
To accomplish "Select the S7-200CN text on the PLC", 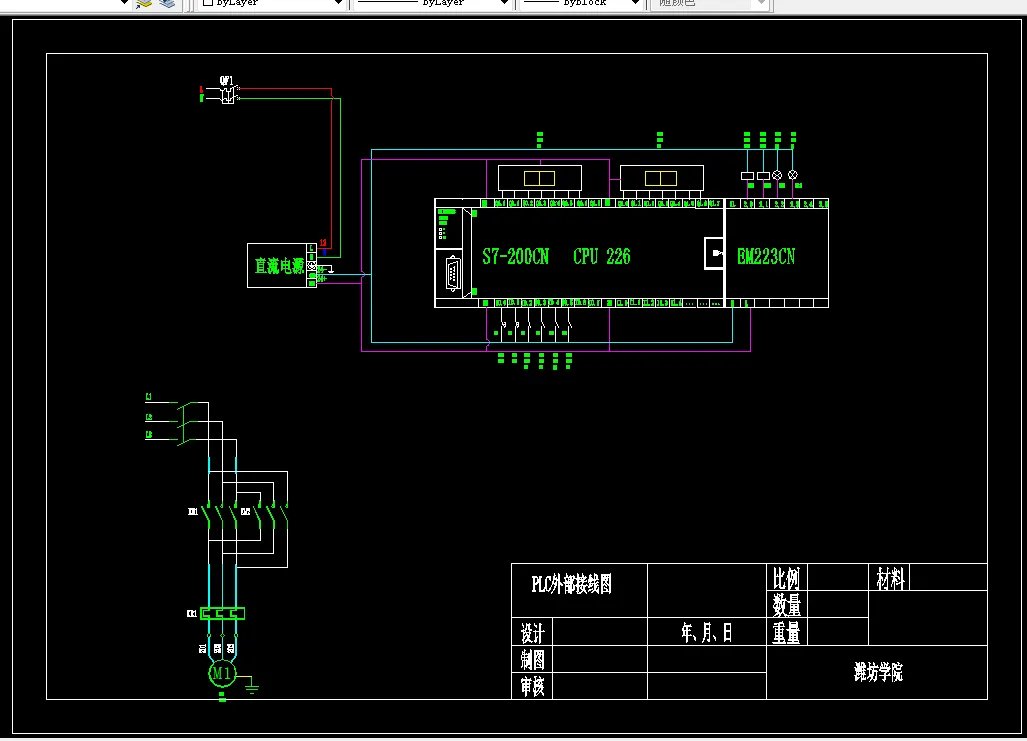I will (x=515, y=256).
